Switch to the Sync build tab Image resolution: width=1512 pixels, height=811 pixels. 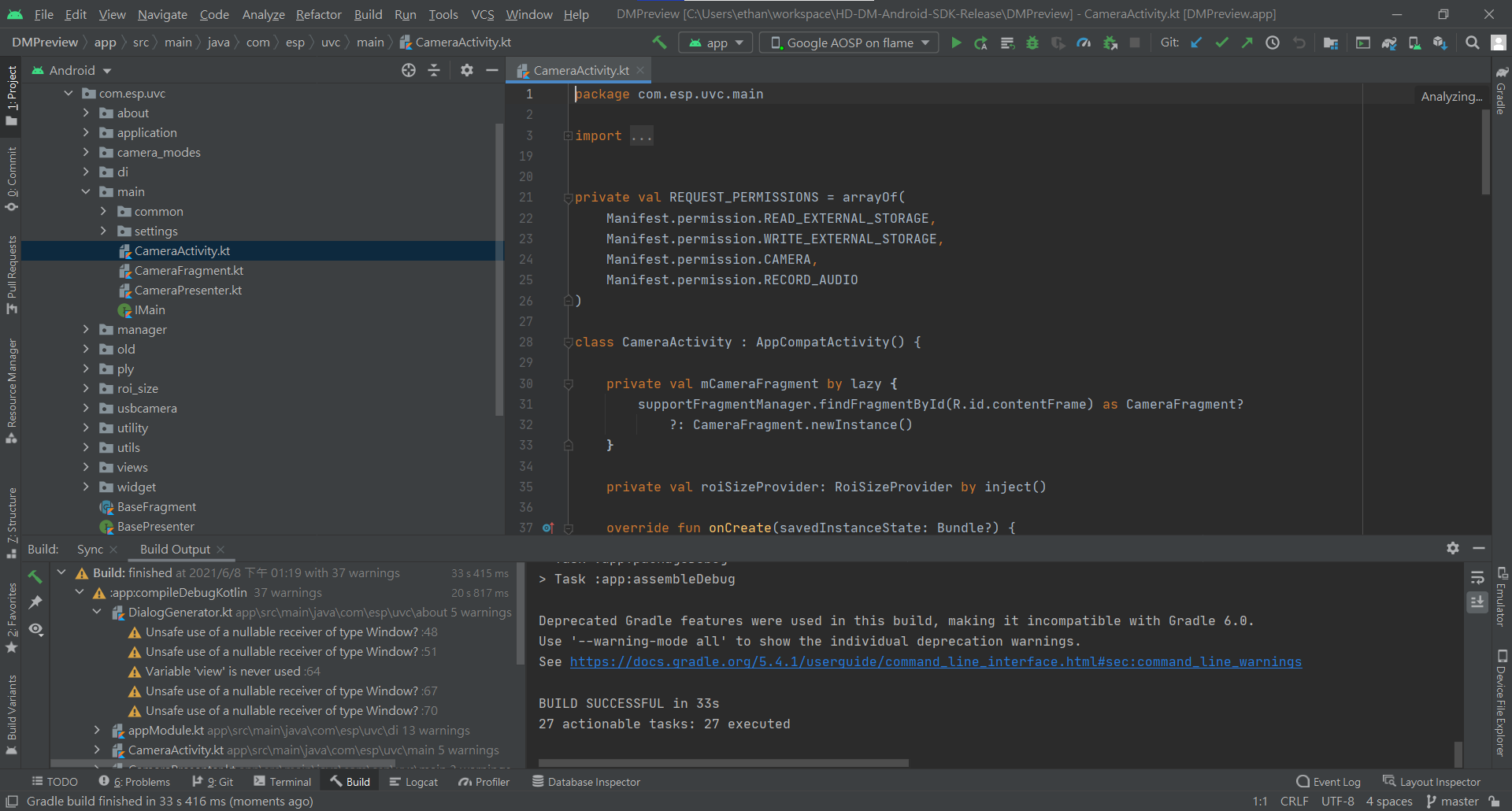click(x=91, y=549)
